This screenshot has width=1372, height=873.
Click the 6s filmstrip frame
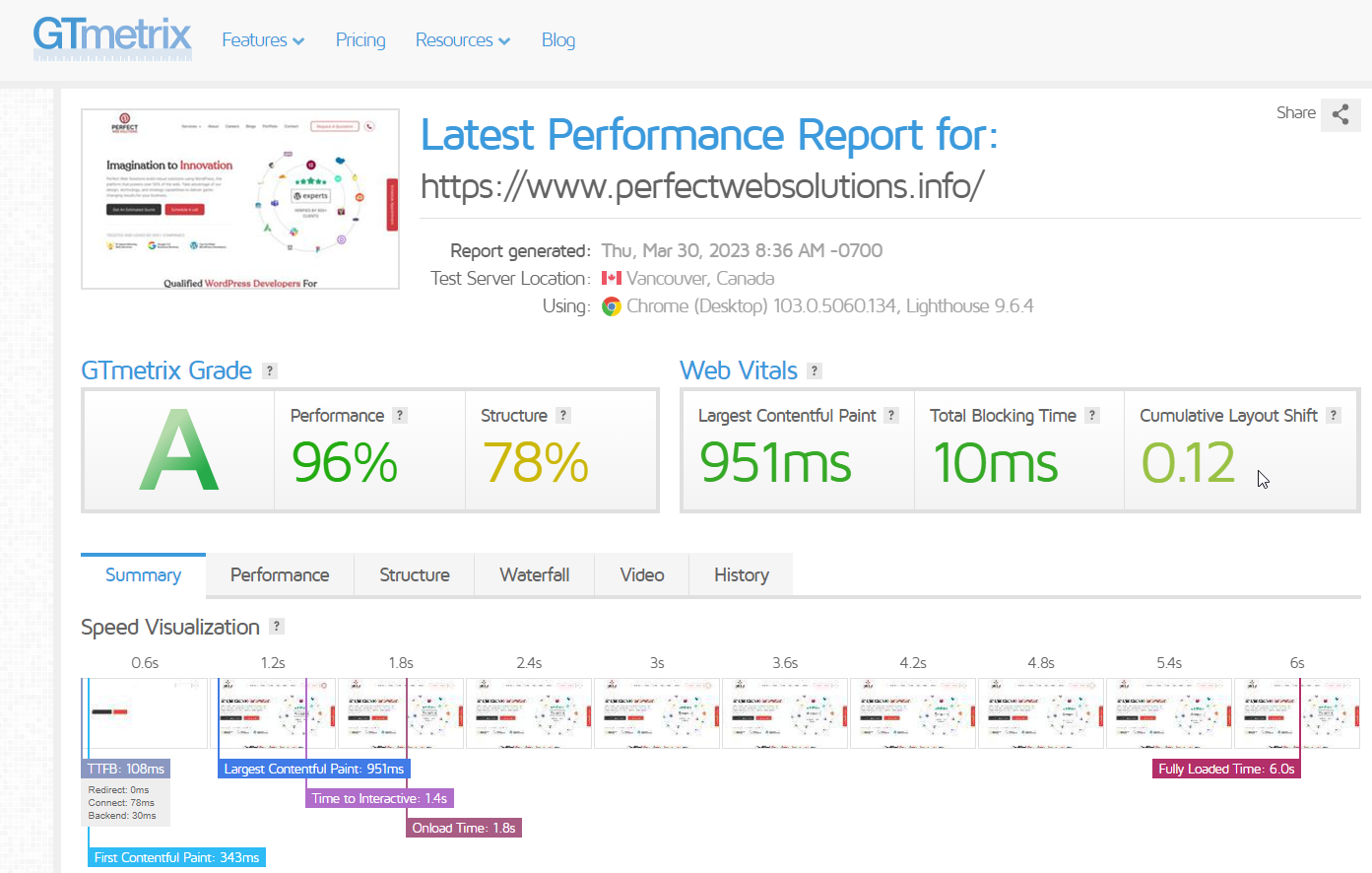coord(1297,713)
